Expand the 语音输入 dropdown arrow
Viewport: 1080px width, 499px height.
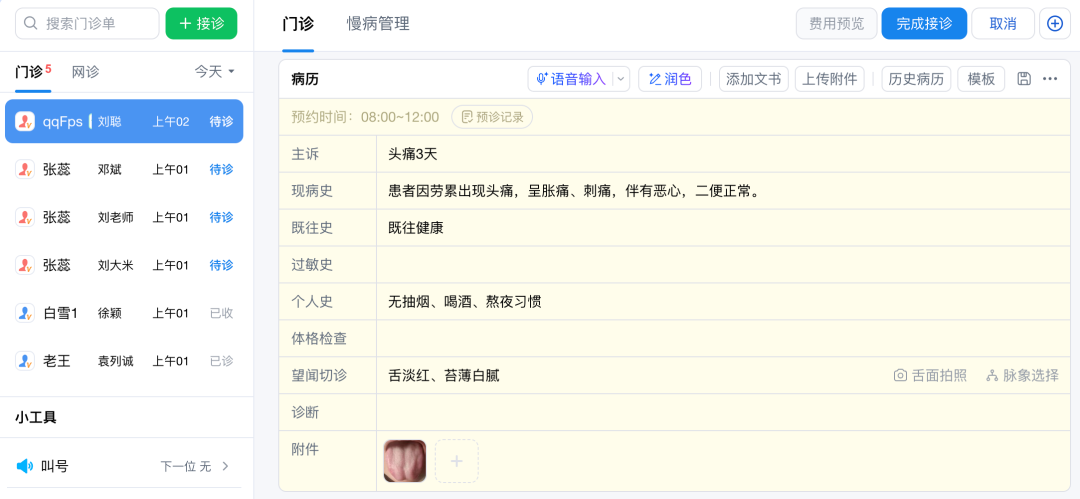[x=620, y=79]
